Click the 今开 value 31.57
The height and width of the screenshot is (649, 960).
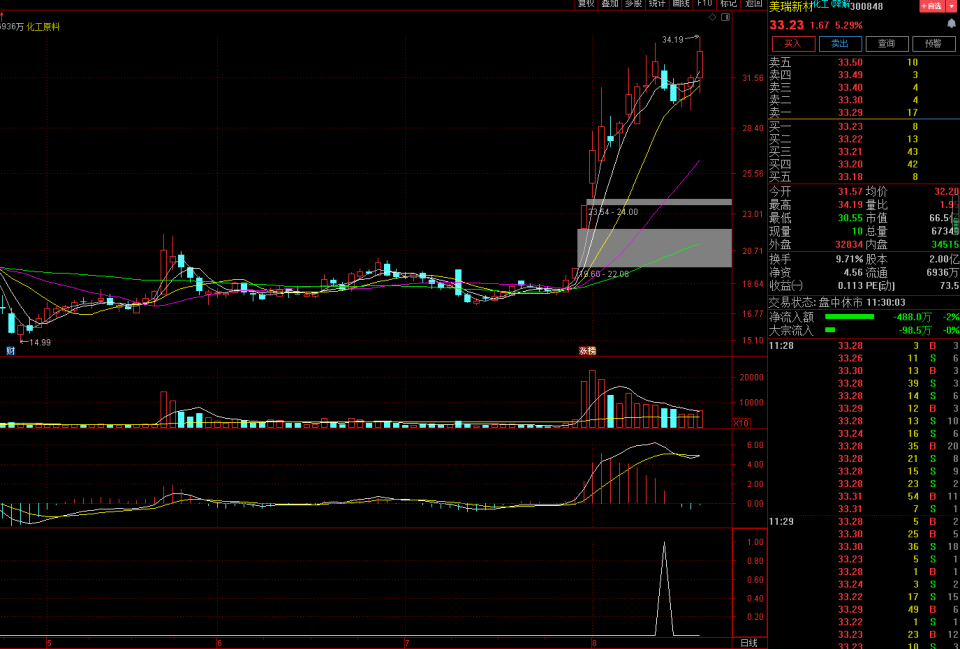tap(850, 192)
